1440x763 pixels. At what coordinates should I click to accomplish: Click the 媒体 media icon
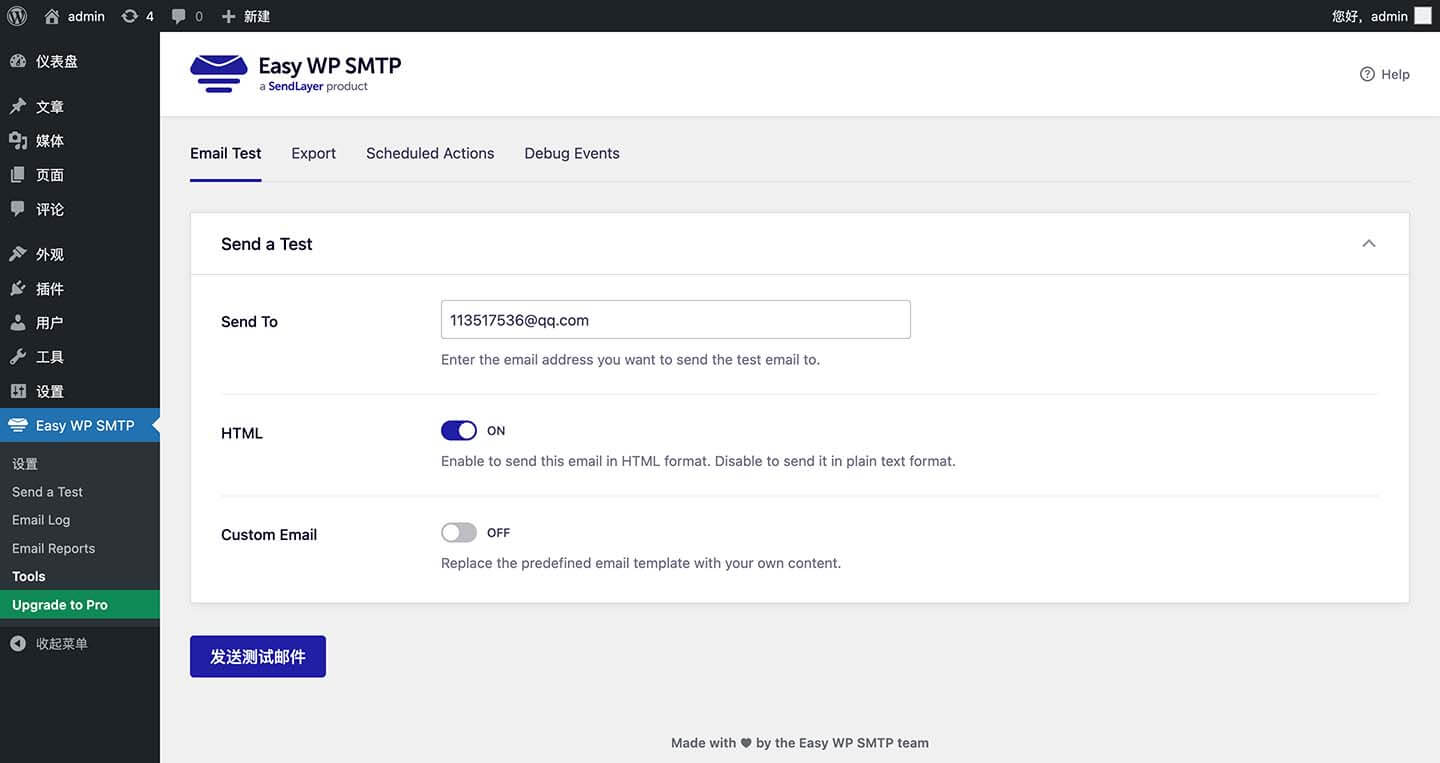click(17, 141)
